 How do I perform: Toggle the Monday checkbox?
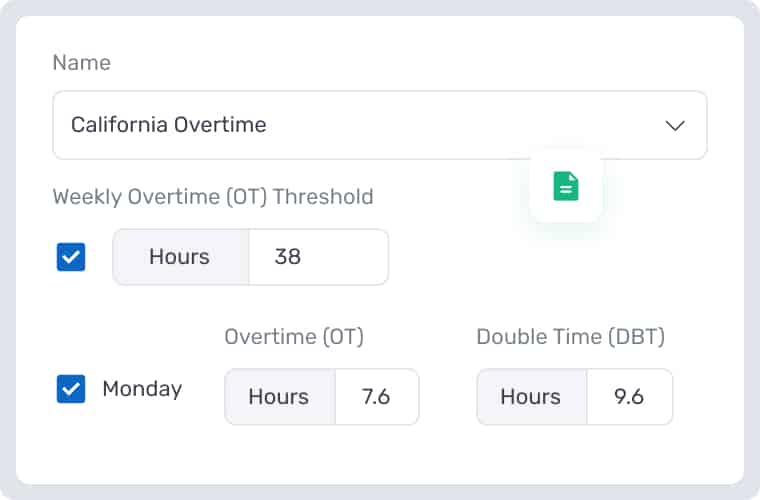click(71, 389)
